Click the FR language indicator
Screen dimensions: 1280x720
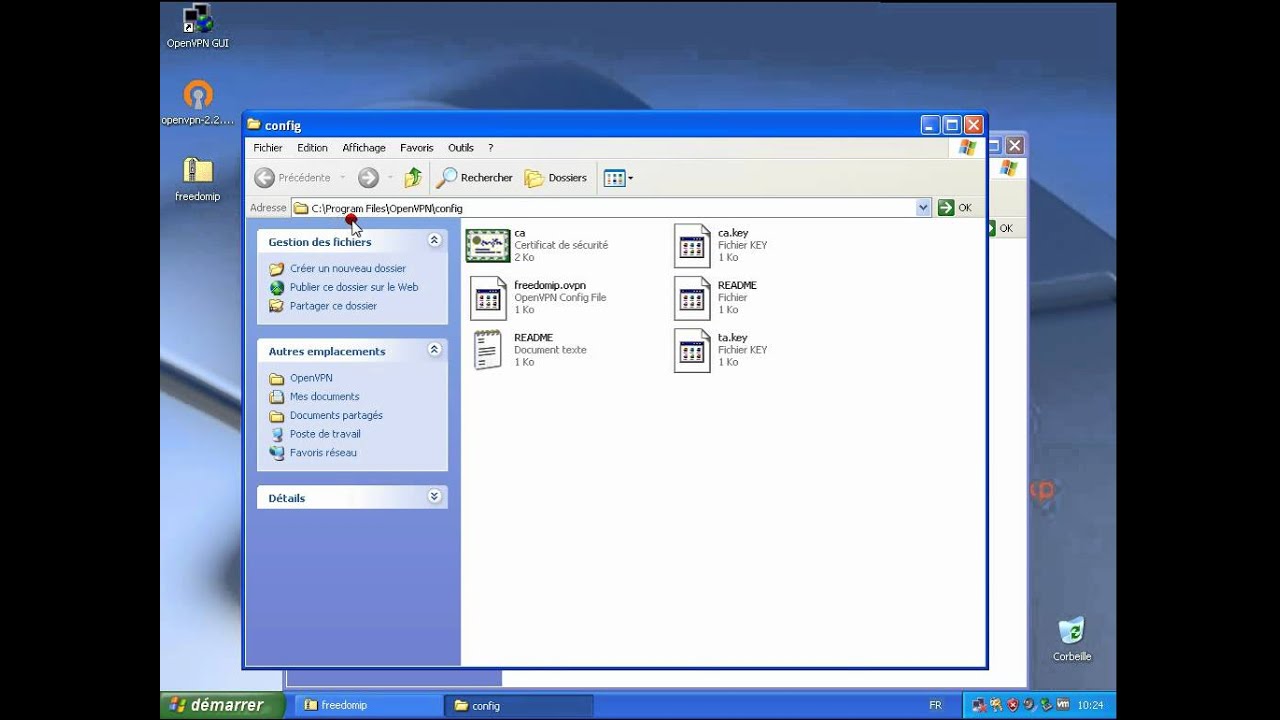(935, 705)
